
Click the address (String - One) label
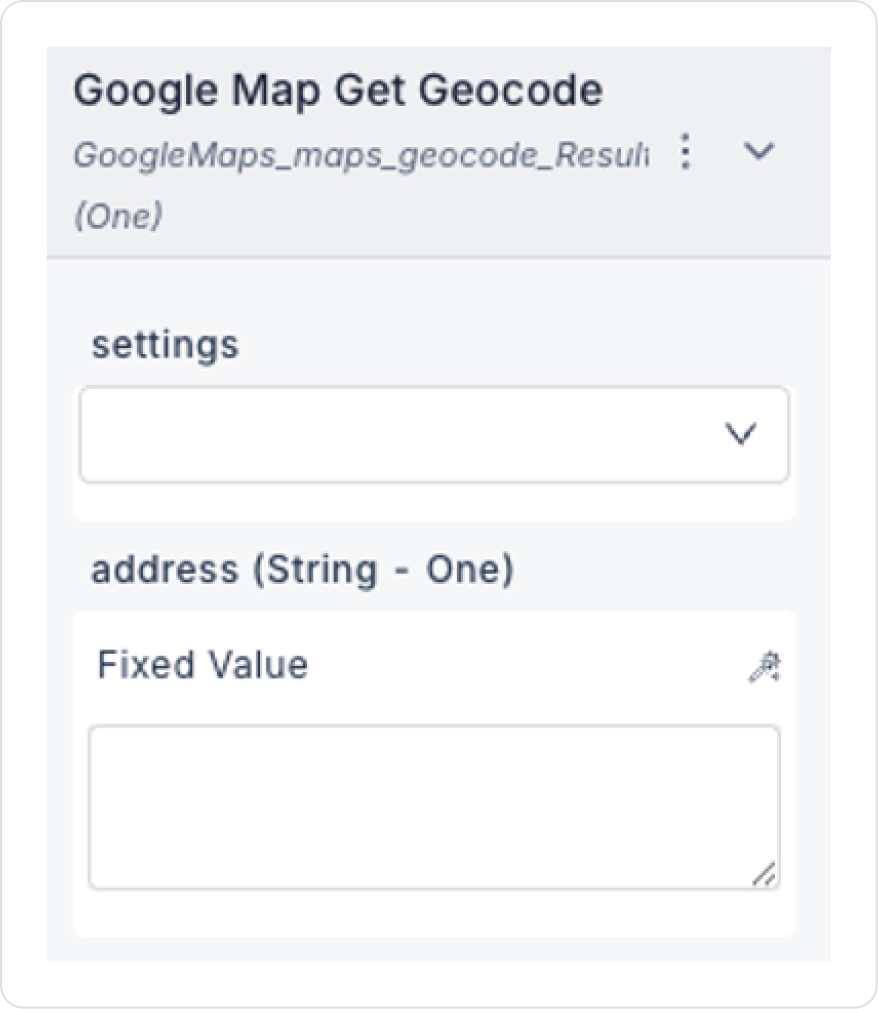coord(302,570)
